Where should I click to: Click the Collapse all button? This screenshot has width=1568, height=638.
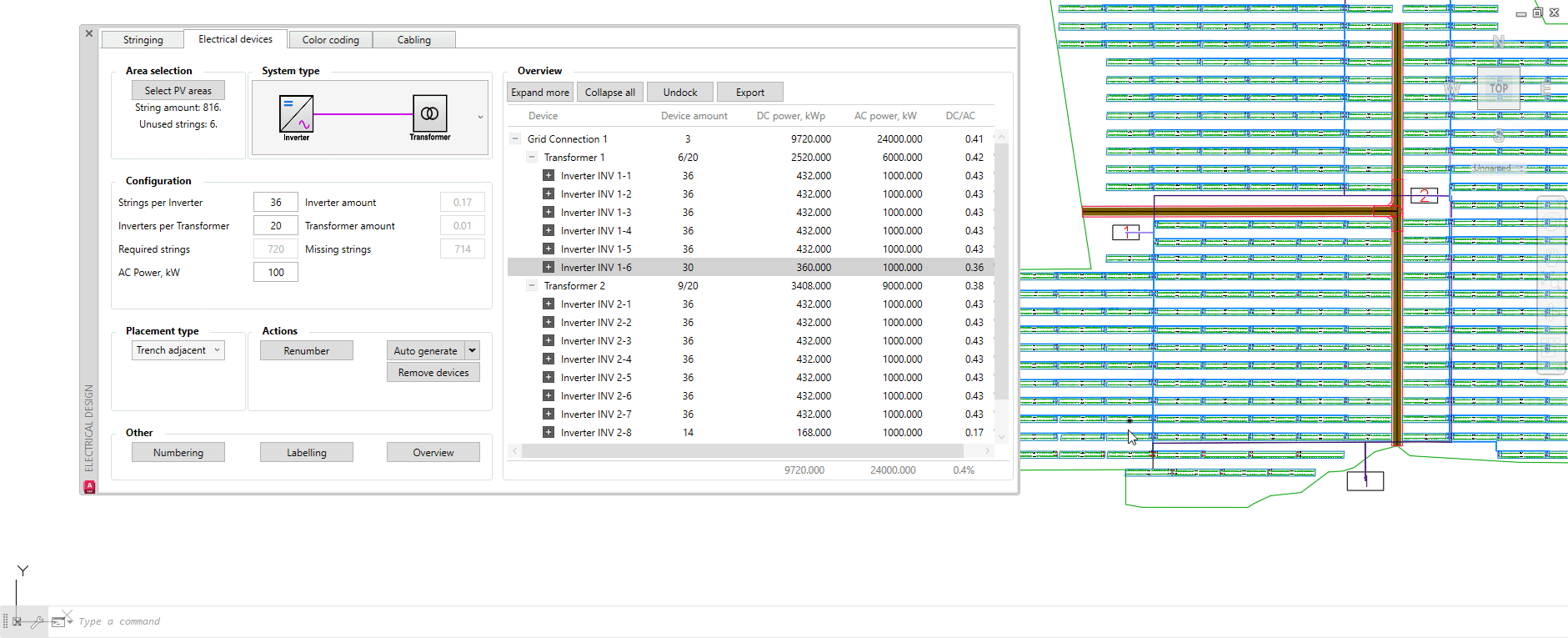point(610,93)
